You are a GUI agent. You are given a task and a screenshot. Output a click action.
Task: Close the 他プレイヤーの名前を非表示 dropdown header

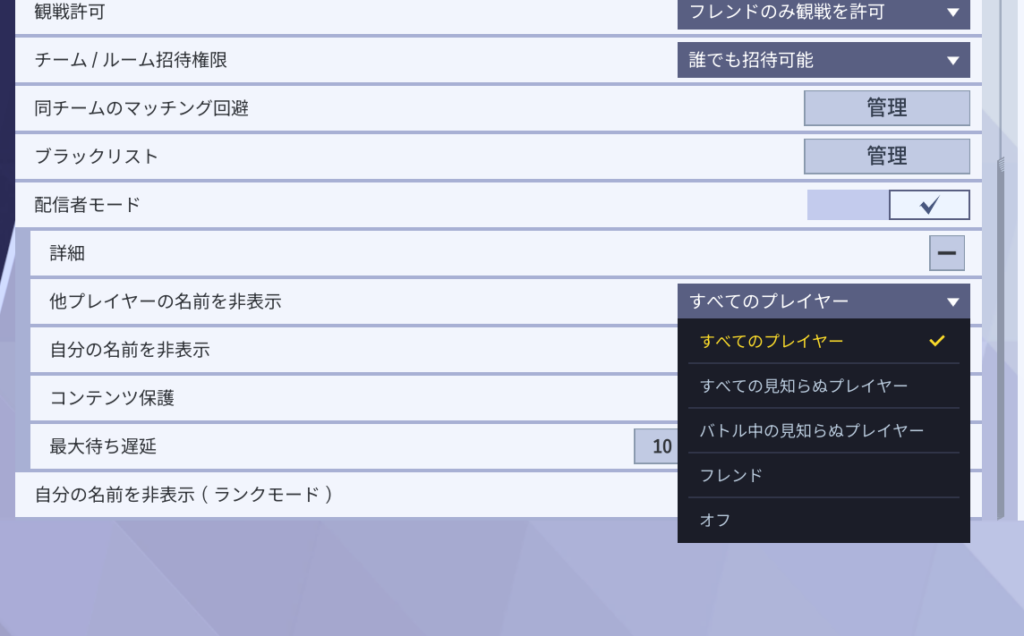pos(823,301)
